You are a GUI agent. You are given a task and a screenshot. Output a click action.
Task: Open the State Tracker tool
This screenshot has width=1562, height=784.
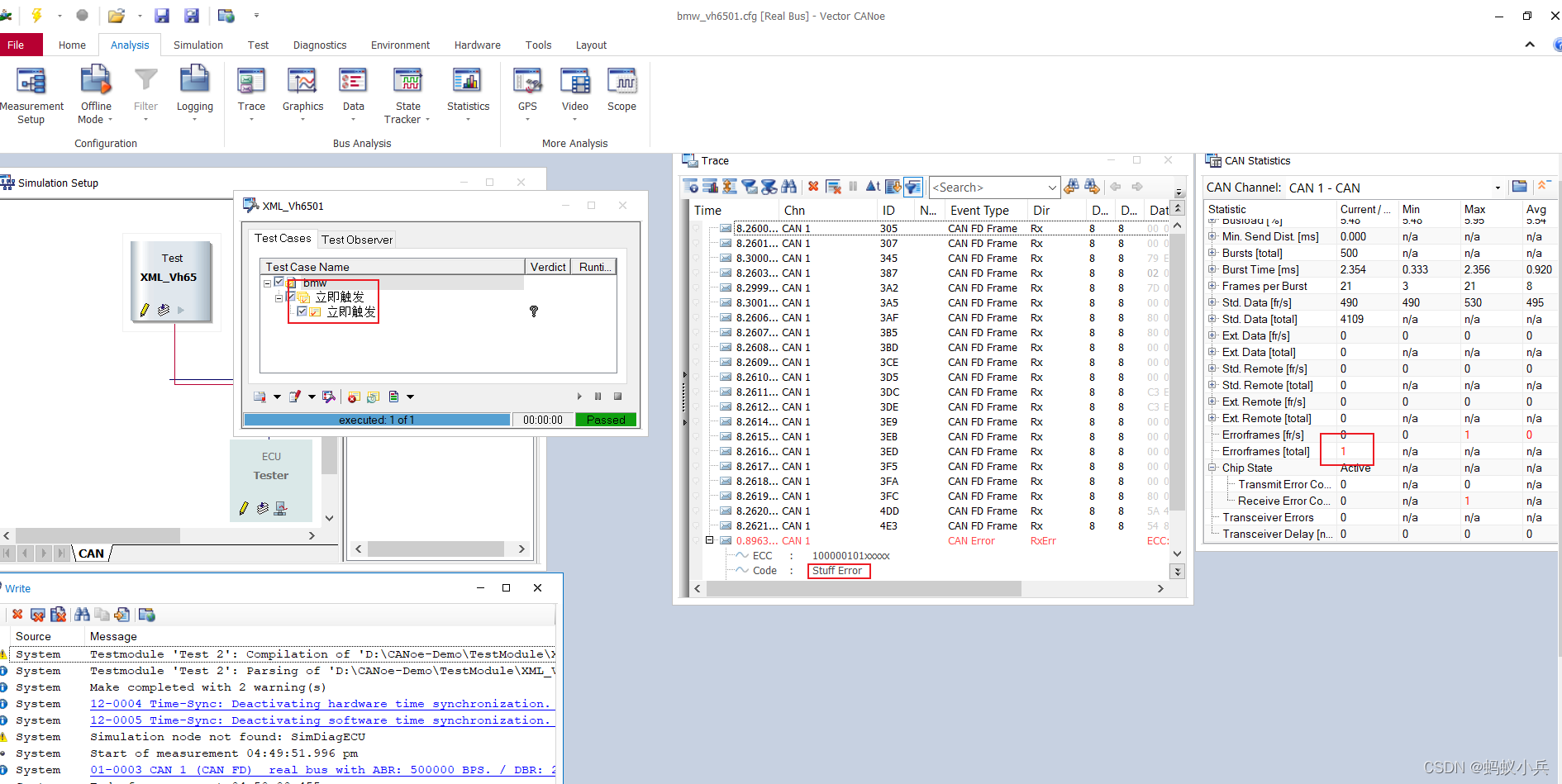click(x=407, y=95)
